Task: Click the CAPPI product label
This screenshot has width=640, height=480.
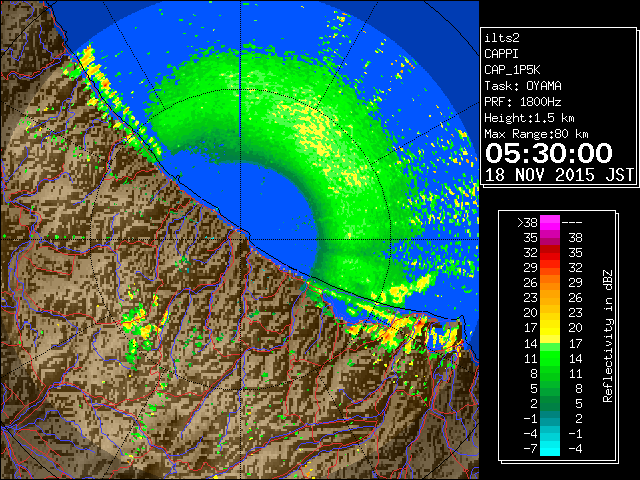Action: point(501,54)
